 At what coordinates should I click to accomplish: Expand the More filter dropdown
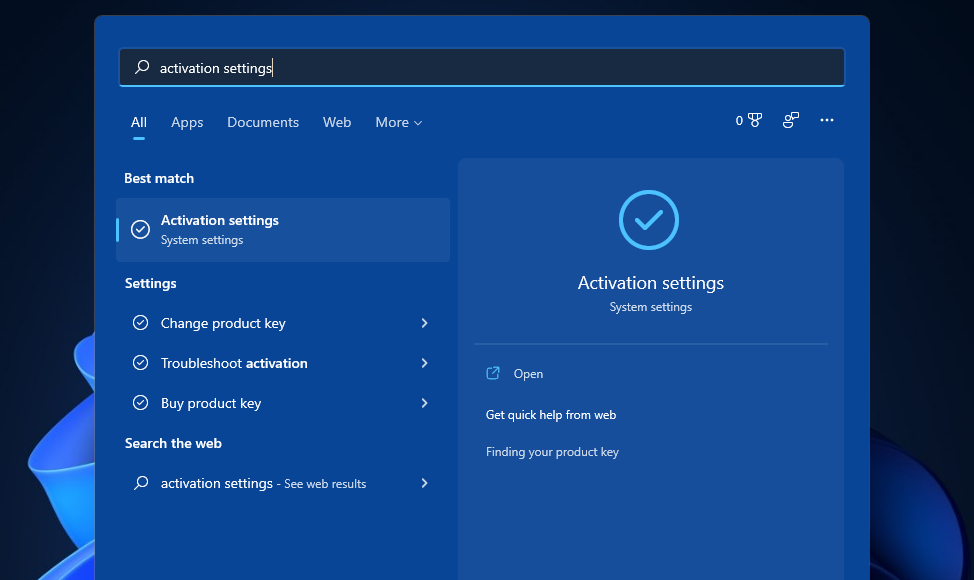pyautogui.click(x=398, y=122)
